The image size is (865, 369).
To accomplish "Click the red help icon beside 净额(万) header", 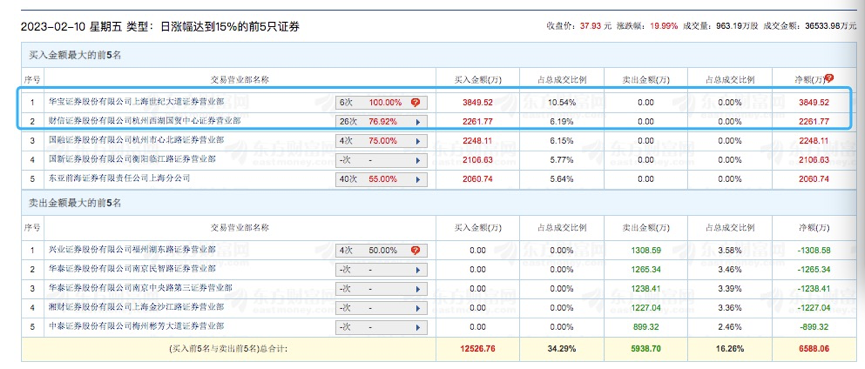I will [x=829, y=78].
